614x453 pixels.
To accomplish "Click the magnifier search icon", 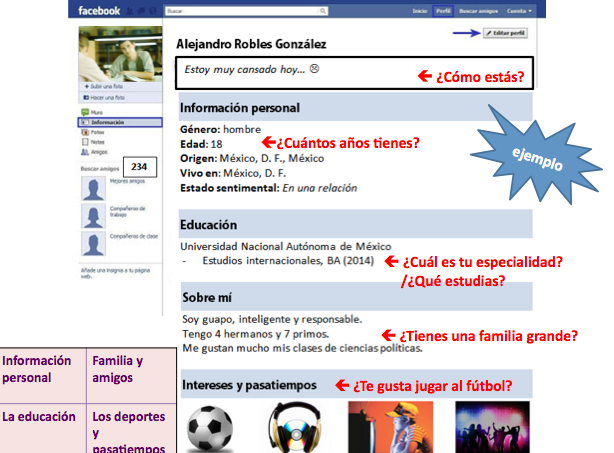I will pos(323,11).
